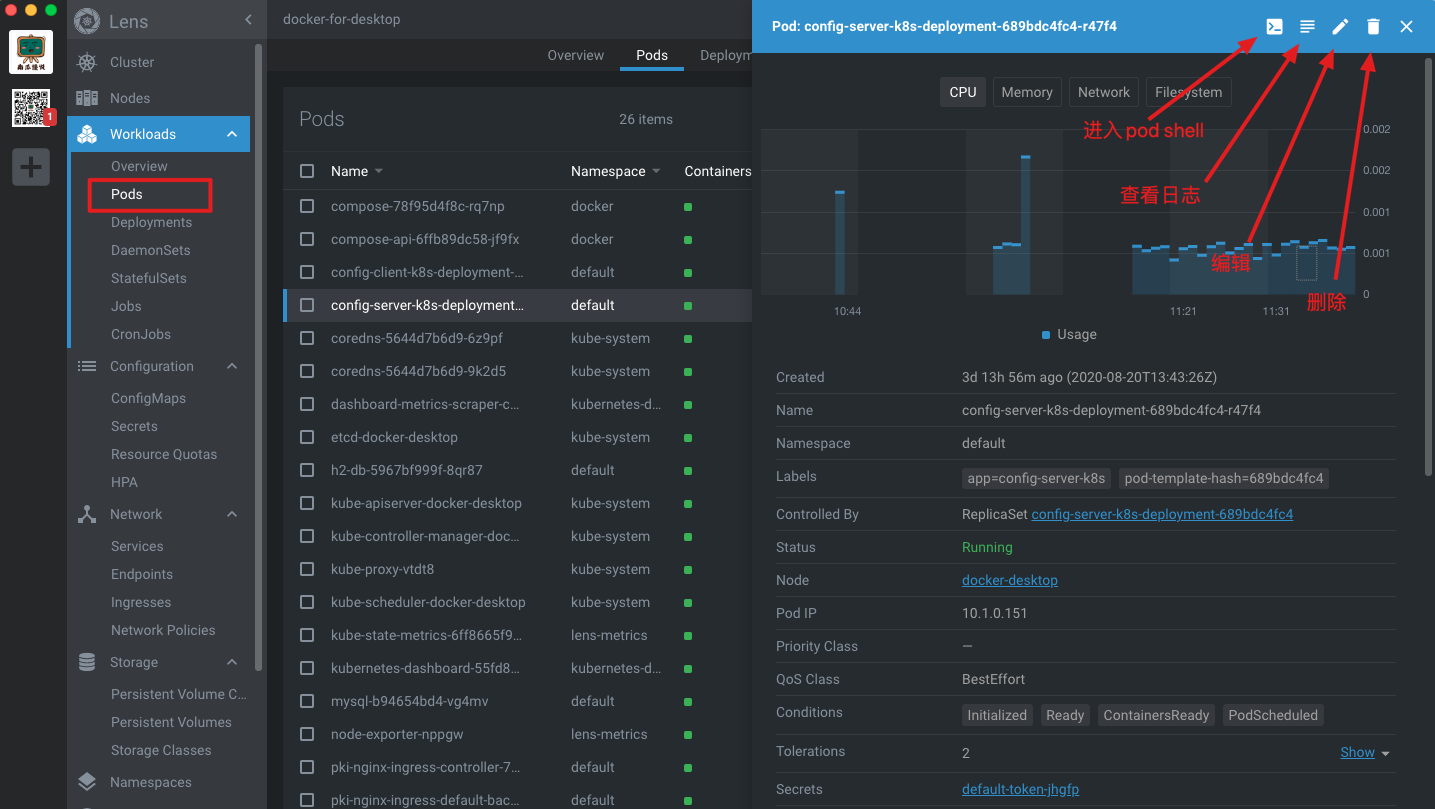This screenshot has height=809, width=1435.
Task: Collapse the Storage section chevron
Action: pos(232,662)
